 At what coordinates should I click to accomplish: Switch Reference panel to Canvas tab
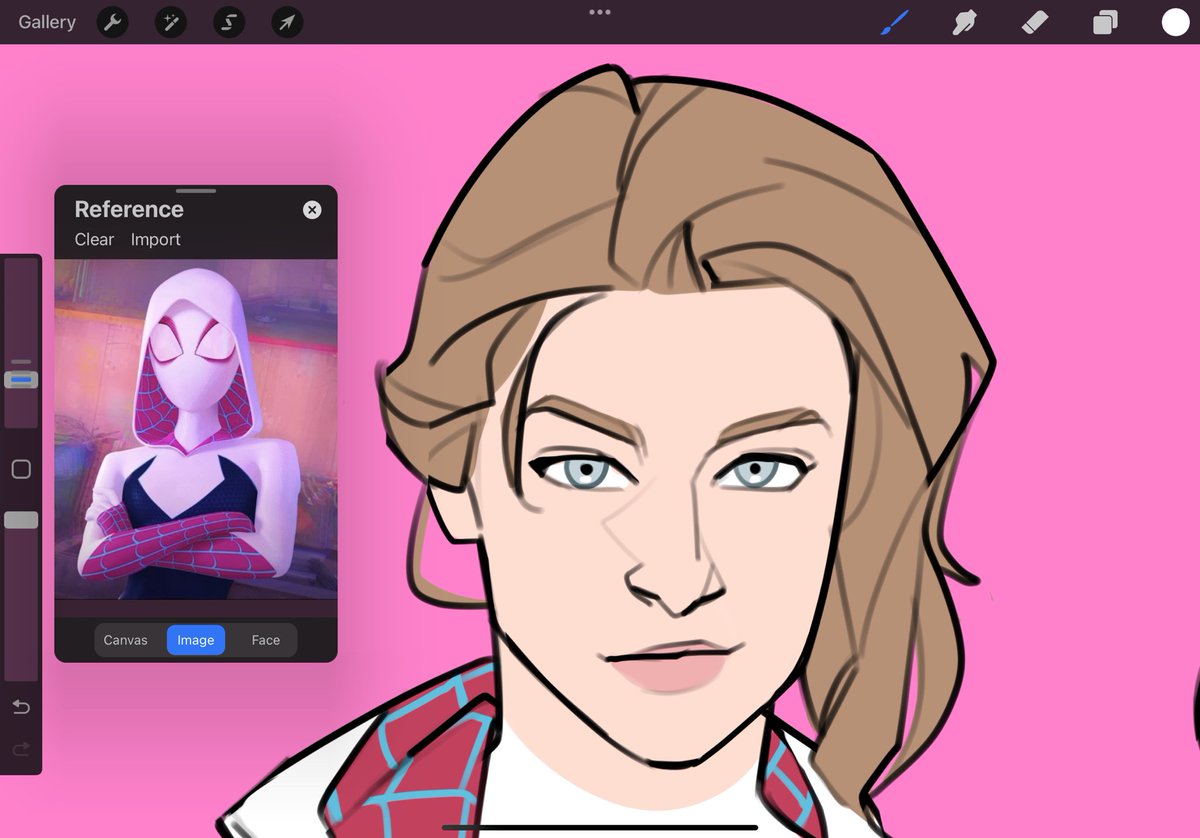126,640
